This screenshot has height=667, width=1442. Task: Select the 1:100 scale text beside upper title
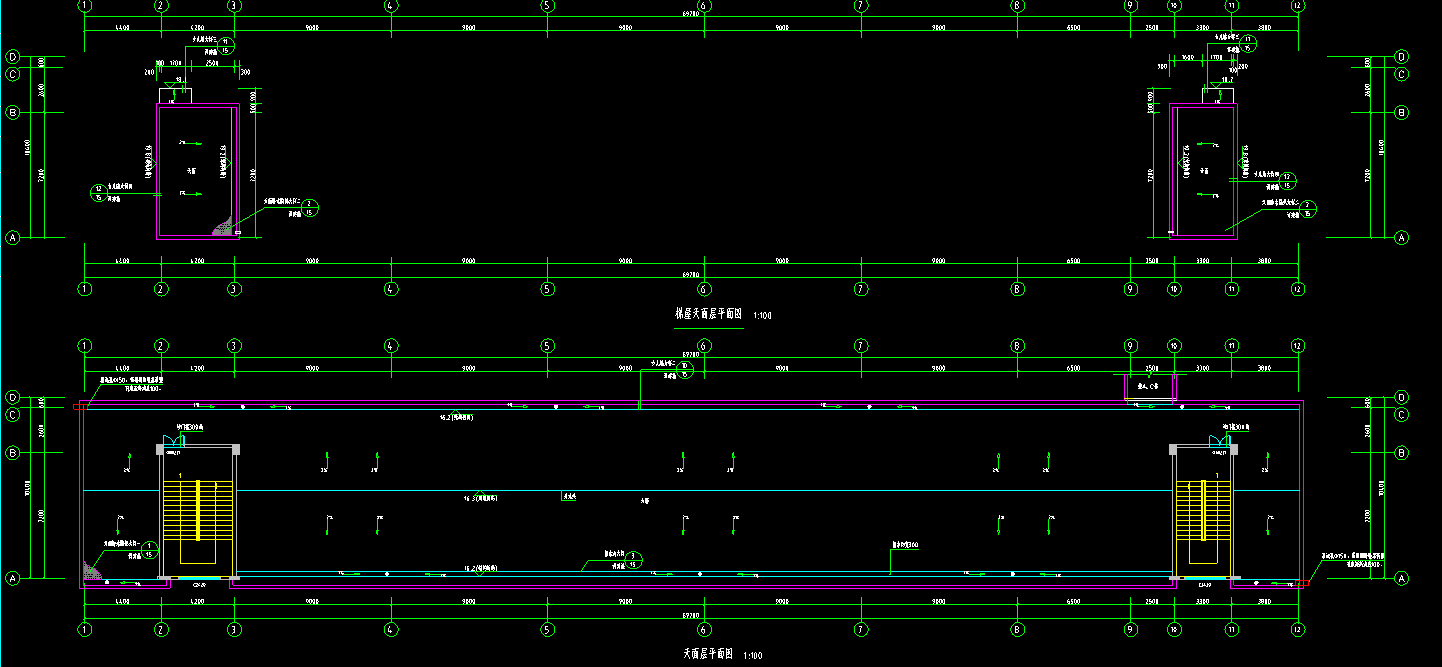(762, 316)
